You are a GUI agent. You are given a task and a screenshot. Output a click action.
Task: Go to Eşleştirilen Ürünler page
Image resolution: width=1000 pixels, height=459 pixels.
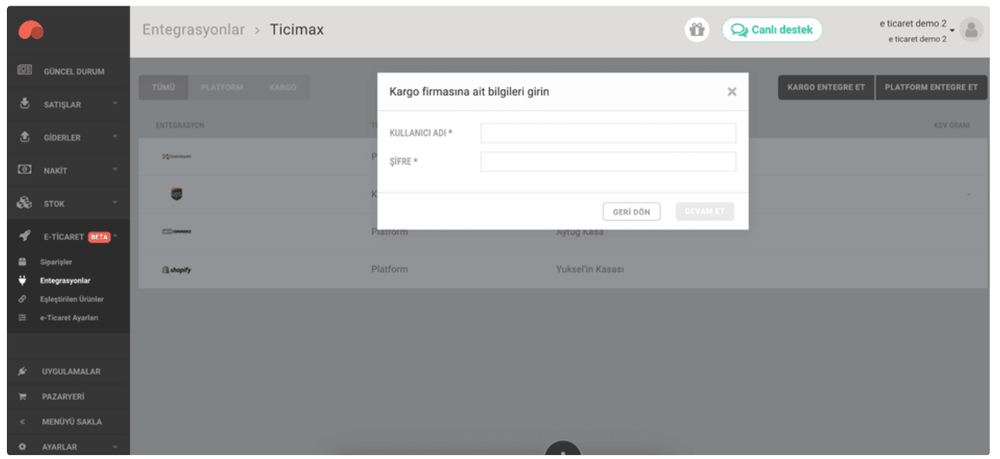(71, 299)
